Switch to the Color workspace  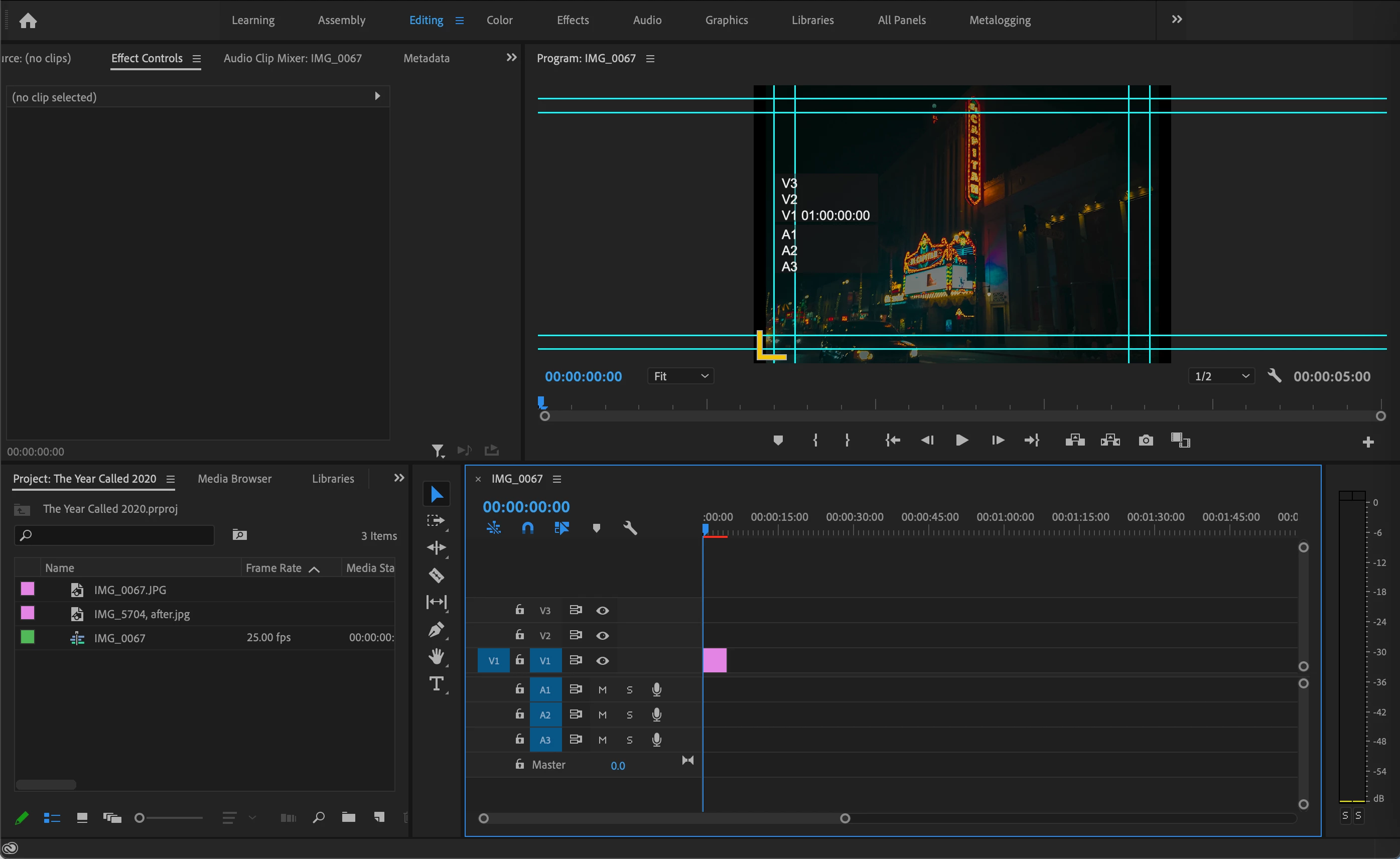click(x=499, y=20)
